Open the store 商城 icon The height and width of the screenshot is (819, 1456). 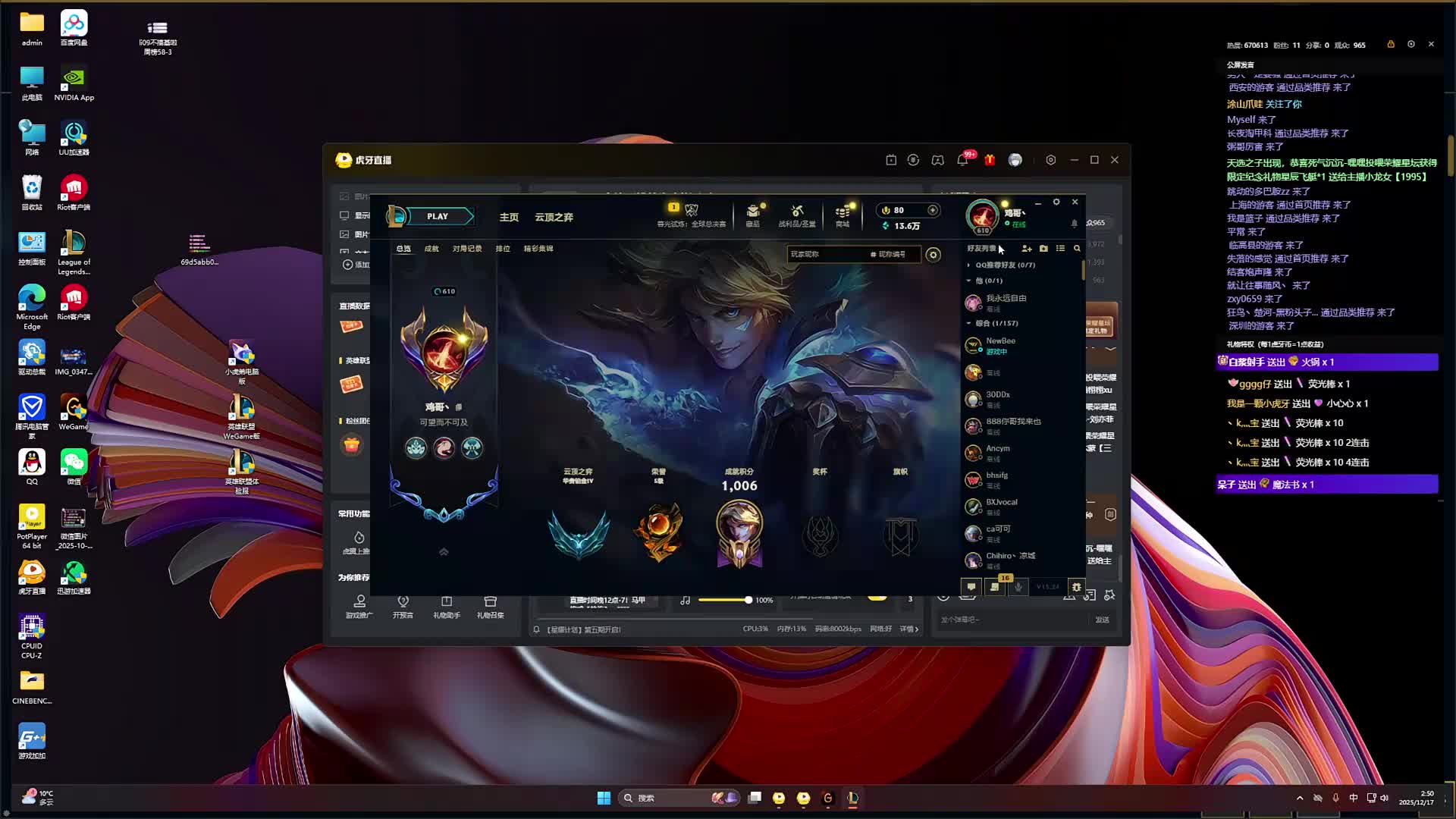pos(843,211)
